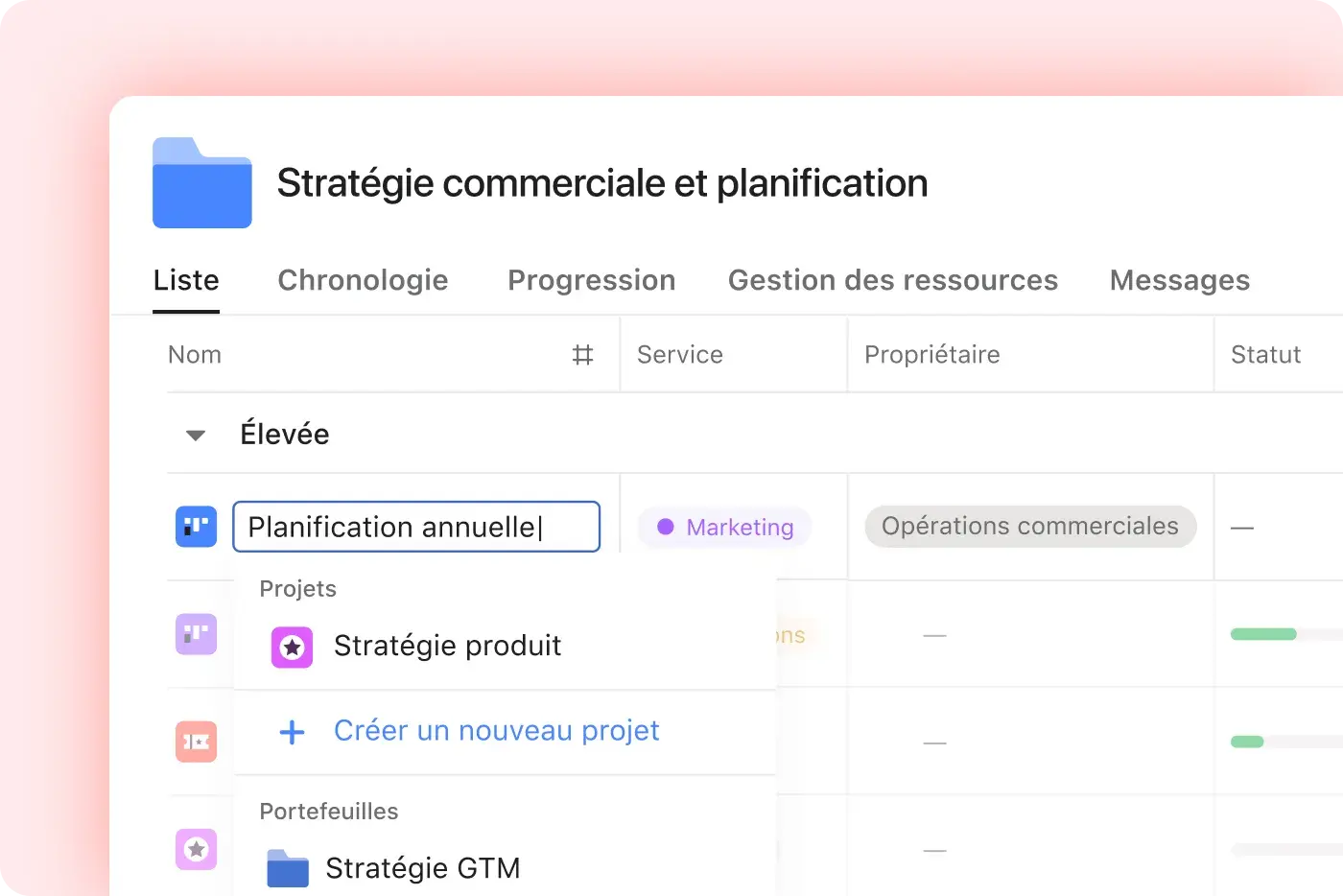Click the Créer un nouveau projet link
1343x896 pixels.
[497, 731]
